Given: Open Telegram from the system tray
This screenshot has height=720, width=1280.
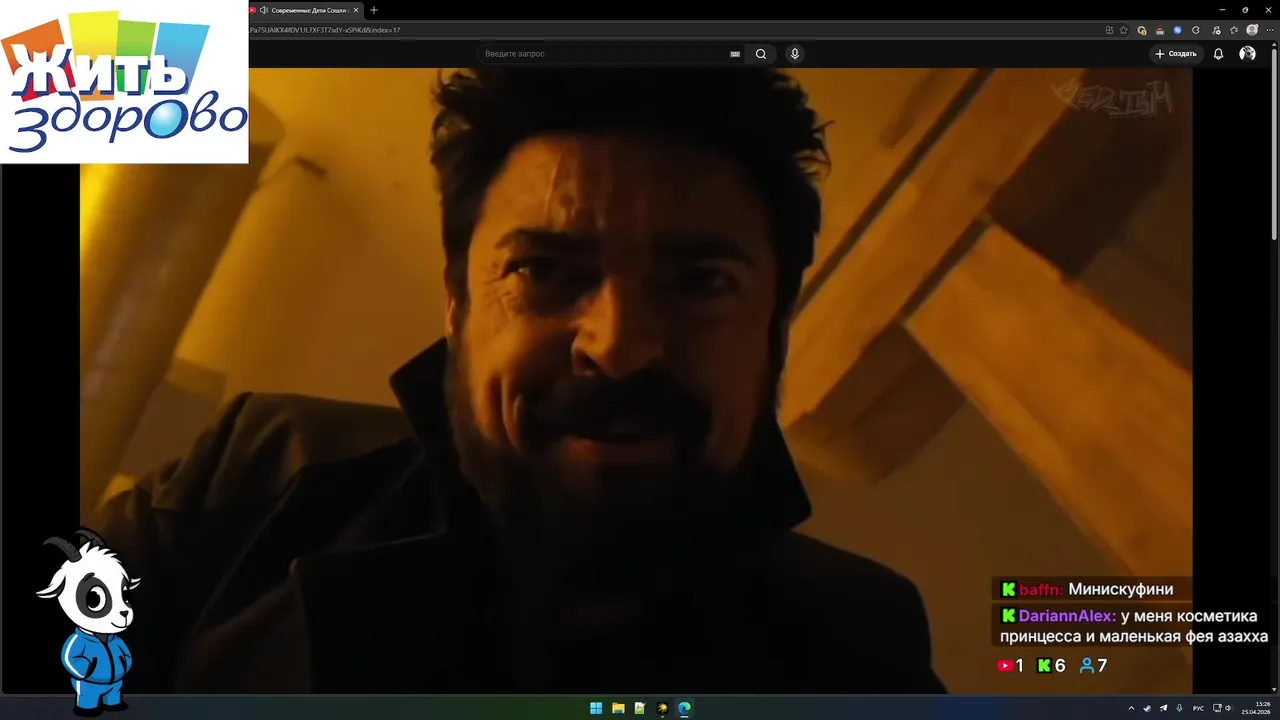Looking at the screenshot, I should point(1163,708).
